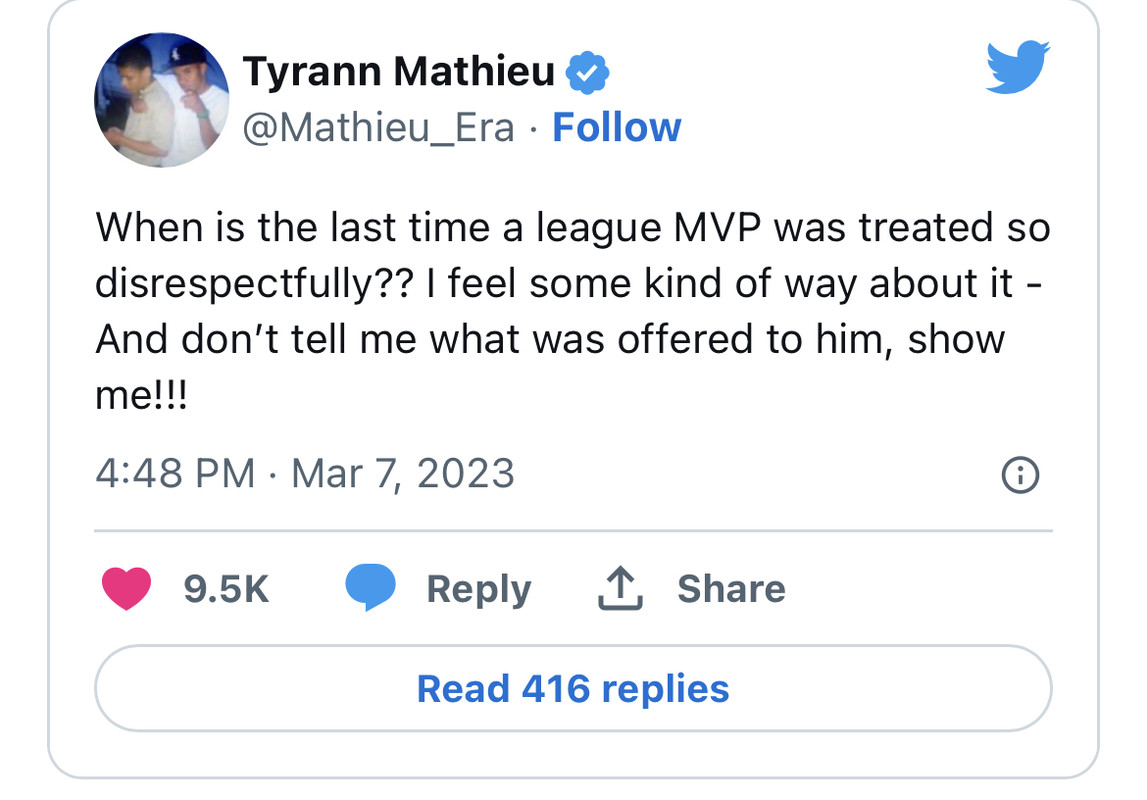Click 'me!!!' on the tweet's last line
Screen dimensions: 1147x800
coord(142,396)
